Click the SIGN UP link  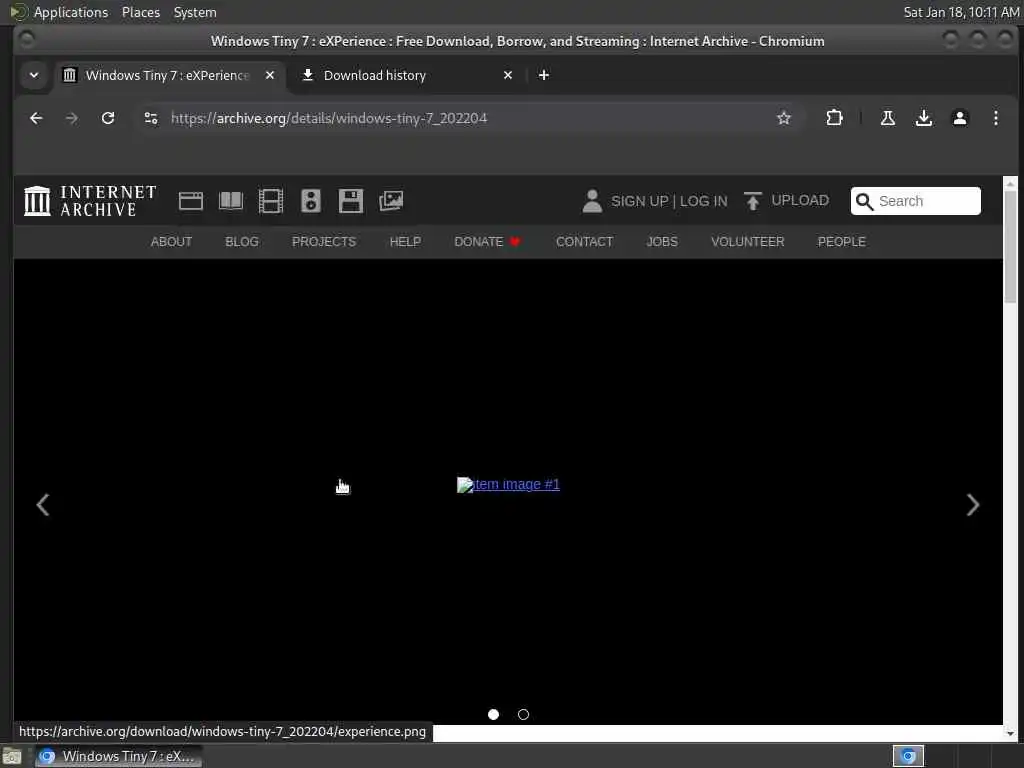coord(639,201)
